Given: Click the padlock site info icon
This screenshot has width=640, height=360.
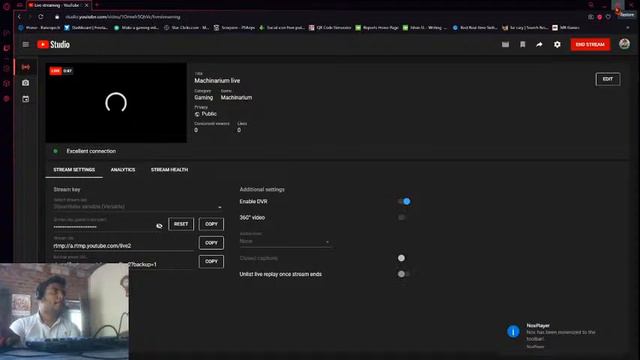Looking at the screenshot, I should pos(57,17).
